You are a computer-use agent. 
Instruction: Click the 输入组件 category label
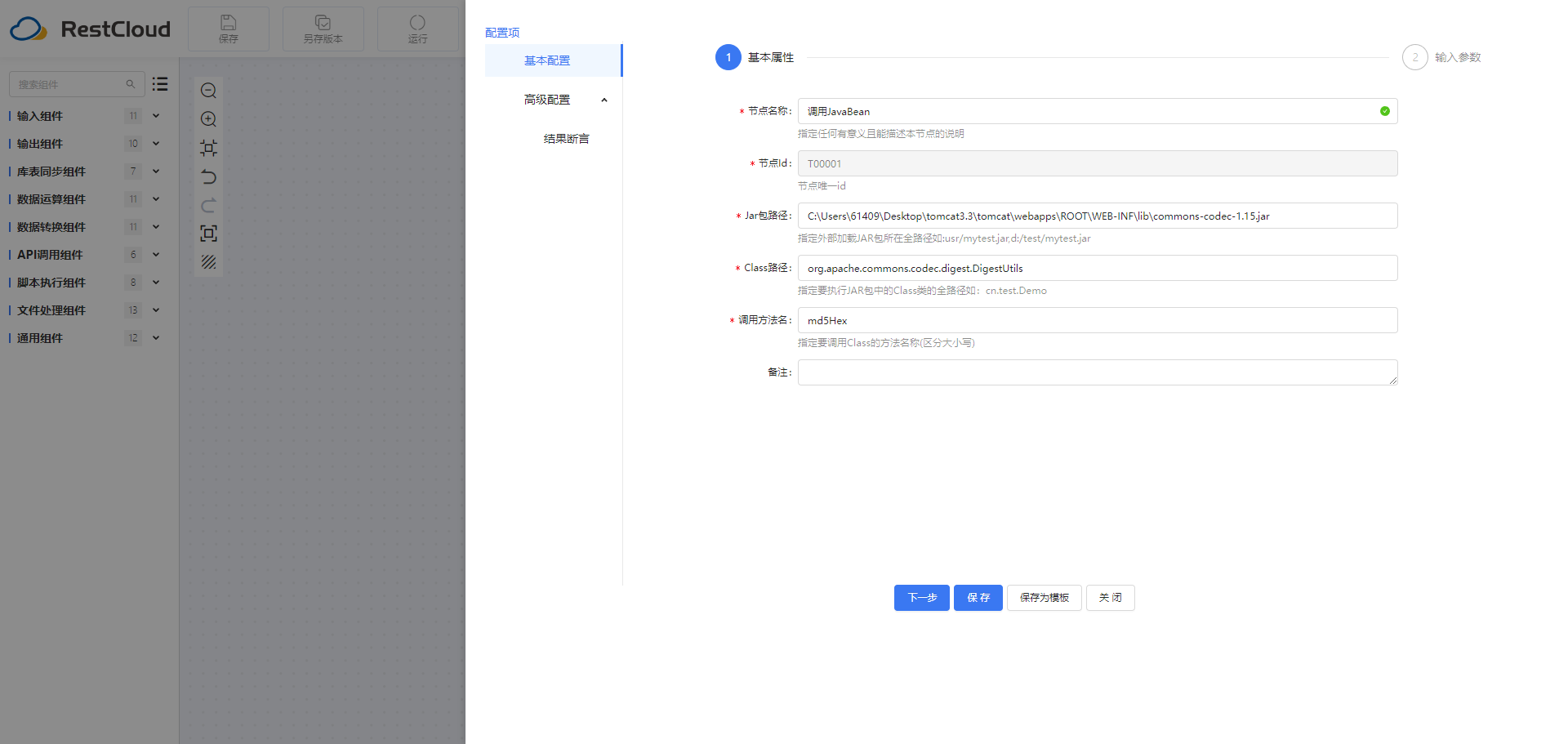pos(40,116)
